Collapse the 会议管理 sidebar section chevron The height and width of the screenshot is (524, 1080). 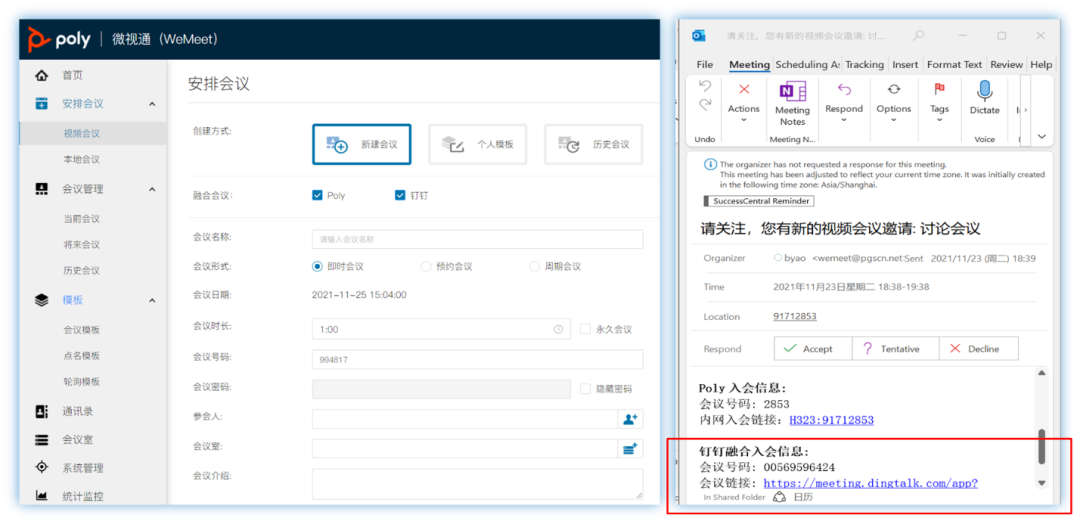coord(152,189)
